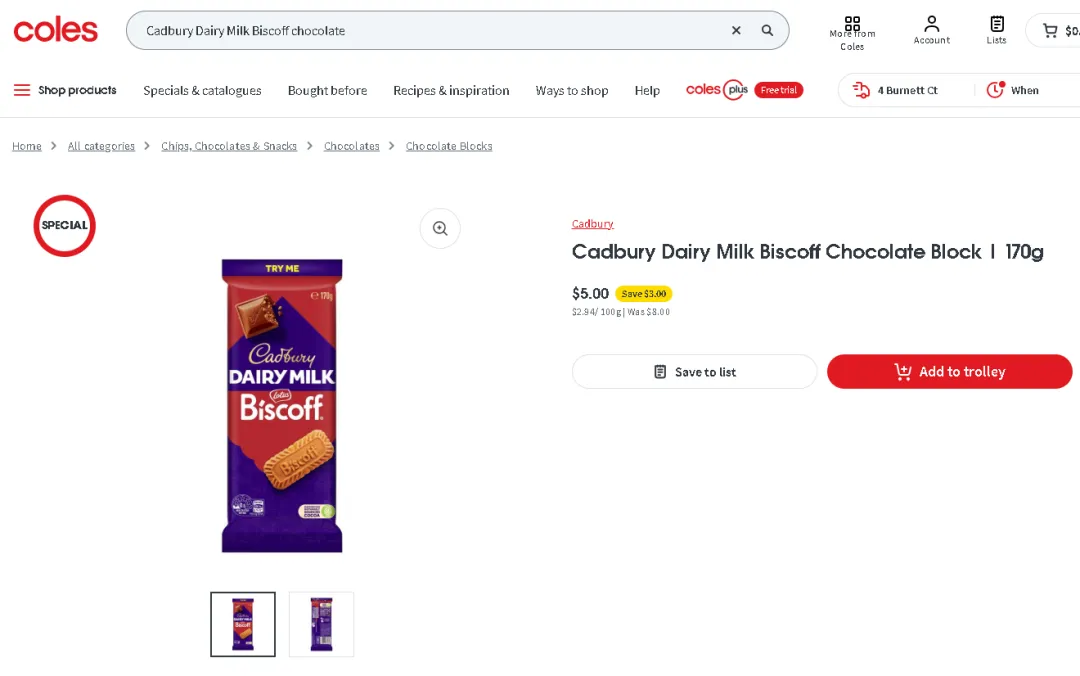The height and width of the screenshot is (676, 1080).
Task: Click into the search input field
Action: pos(430,31)
